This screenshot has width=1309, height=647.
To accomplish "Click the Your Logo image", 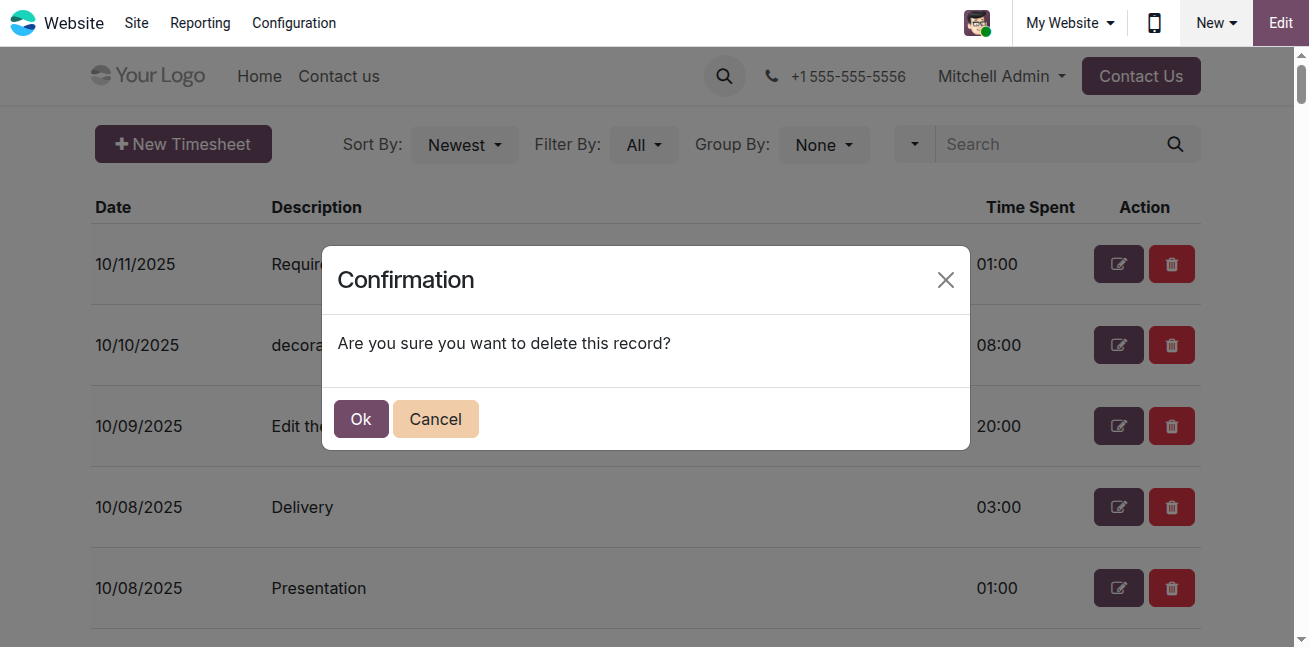I will 148,76.
